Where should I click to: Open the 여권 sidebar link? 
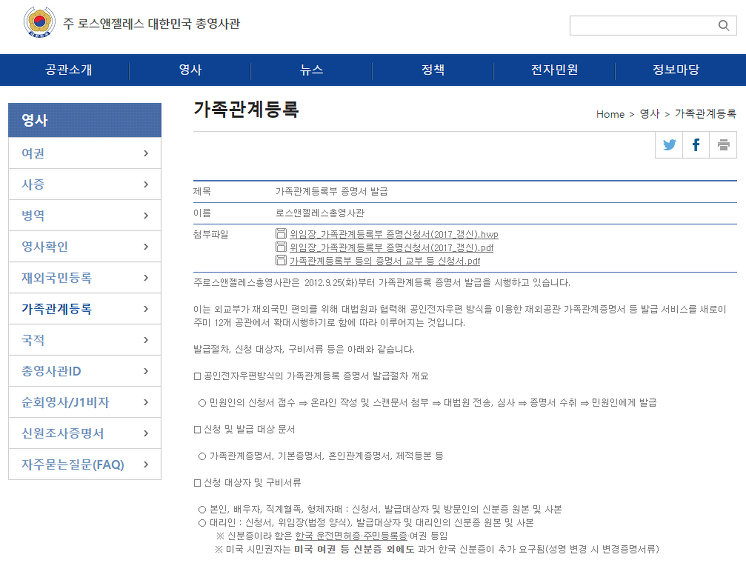click(33, 153)
